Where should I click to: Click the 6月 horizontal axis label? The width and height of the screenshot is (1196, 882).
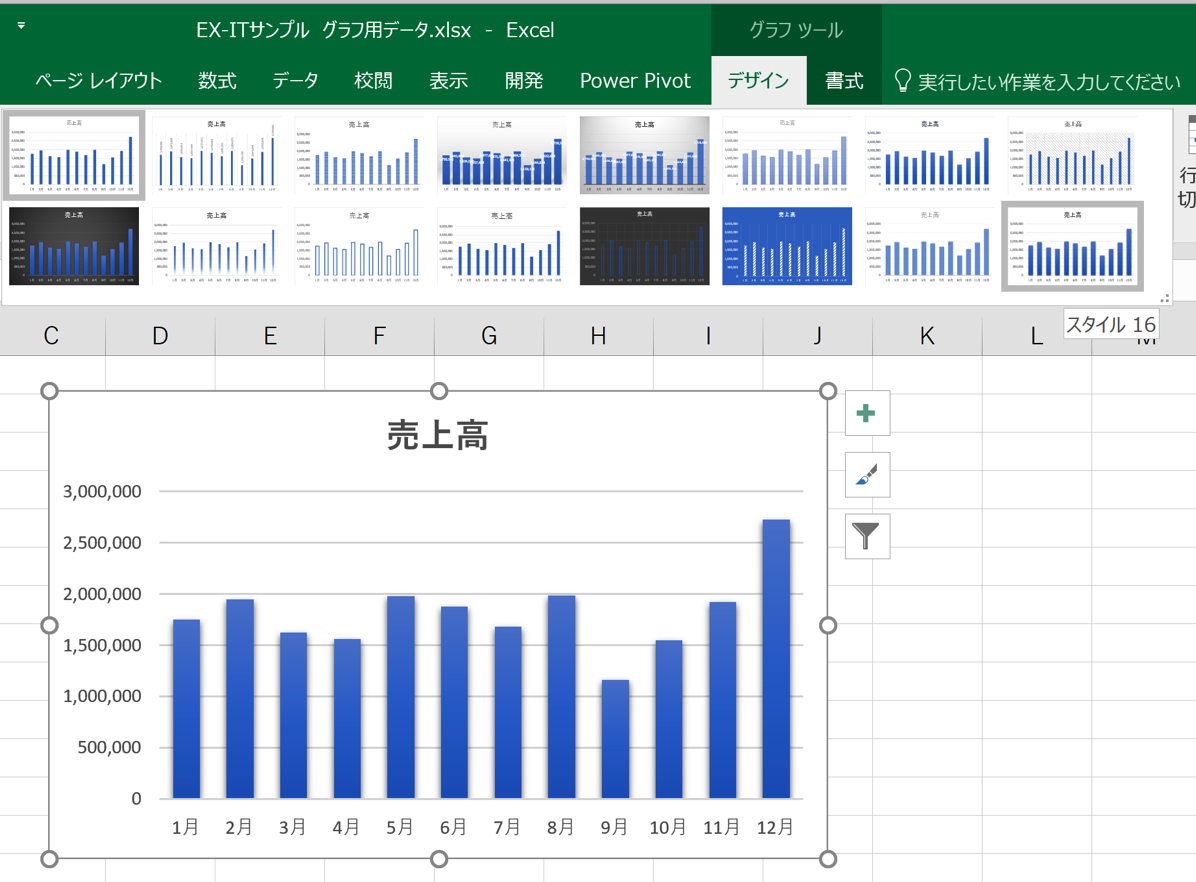pos(454,827)
